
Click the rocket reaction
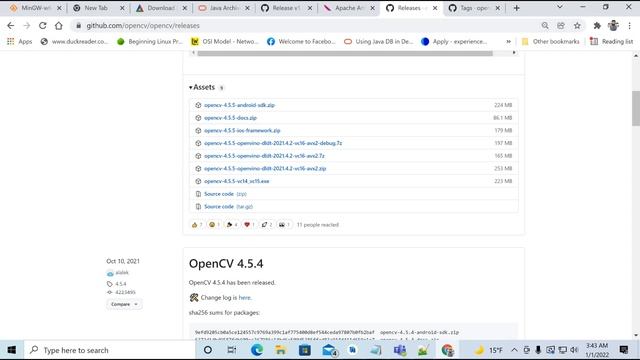click(x=267, y=225)
